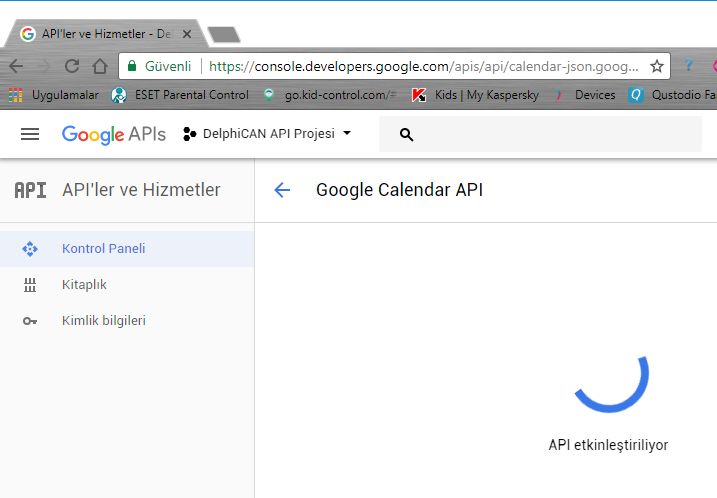Open the ESET Parental Control bookmark

point(180,95)
